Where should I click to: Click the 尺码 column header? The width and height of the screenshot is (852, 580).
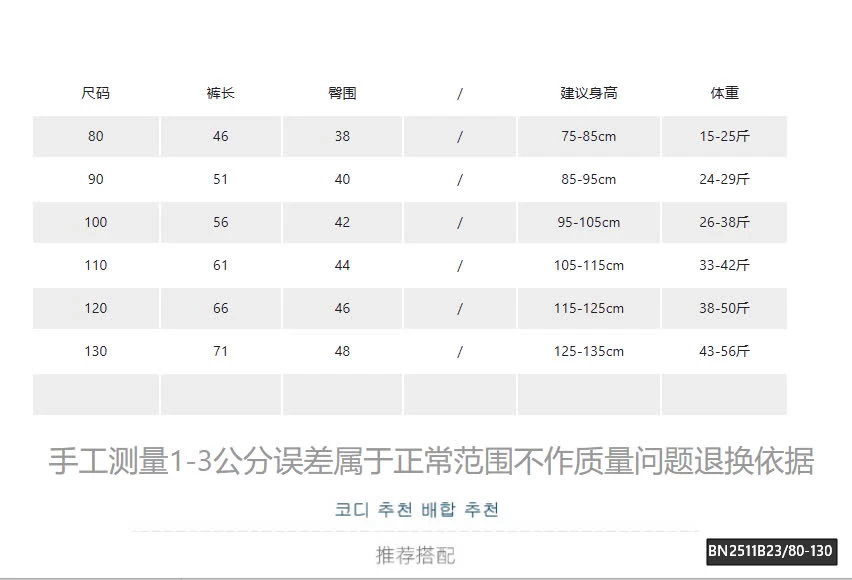pos(95,93)
